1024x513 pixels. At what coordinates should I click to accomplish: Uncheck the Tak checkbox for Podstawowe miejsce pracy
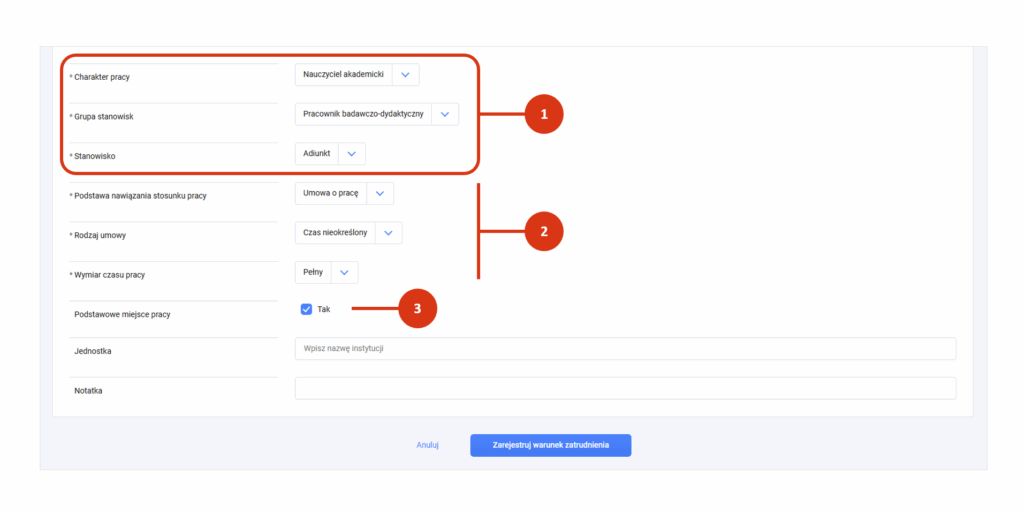306,309
